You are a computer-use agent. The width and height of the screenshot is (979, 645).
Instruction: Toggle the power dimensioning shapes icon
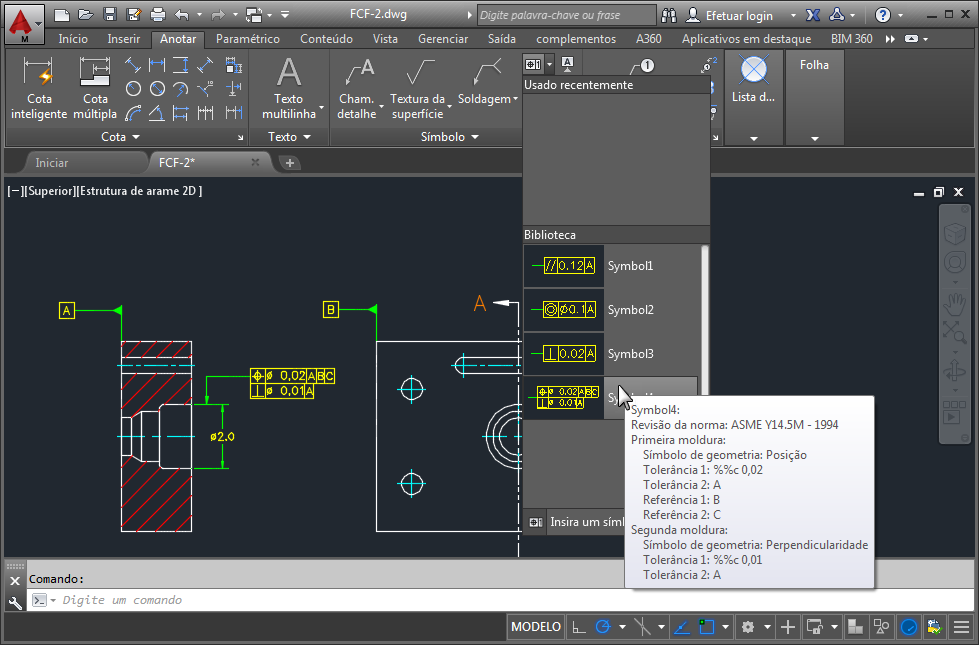882,627
